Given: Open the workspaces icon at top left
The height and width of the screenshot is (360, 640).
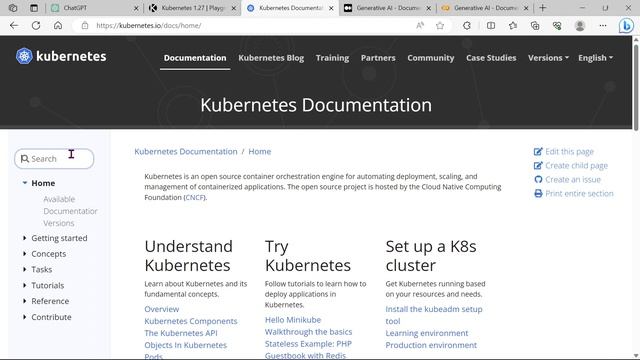Looking at the screenshot, I should point(13,8).
